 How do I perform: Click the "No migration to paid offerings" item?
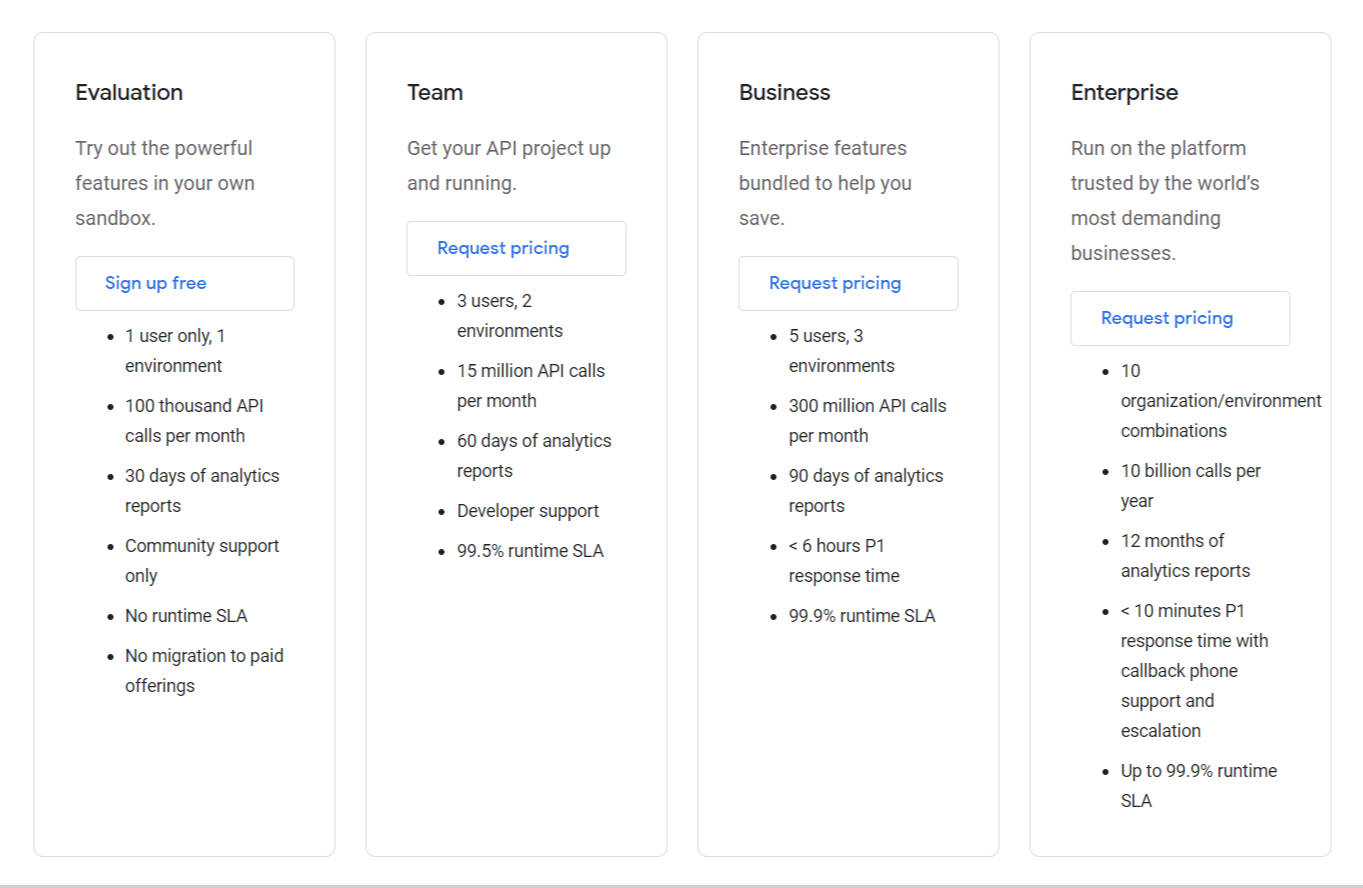click(203, 671)
